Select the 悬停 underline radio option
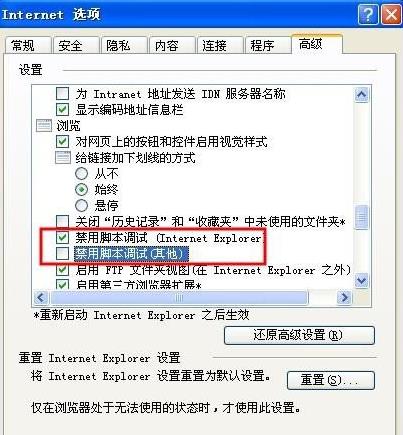The height and width of the screenshot is (435, 403). (x=81, y=205)
